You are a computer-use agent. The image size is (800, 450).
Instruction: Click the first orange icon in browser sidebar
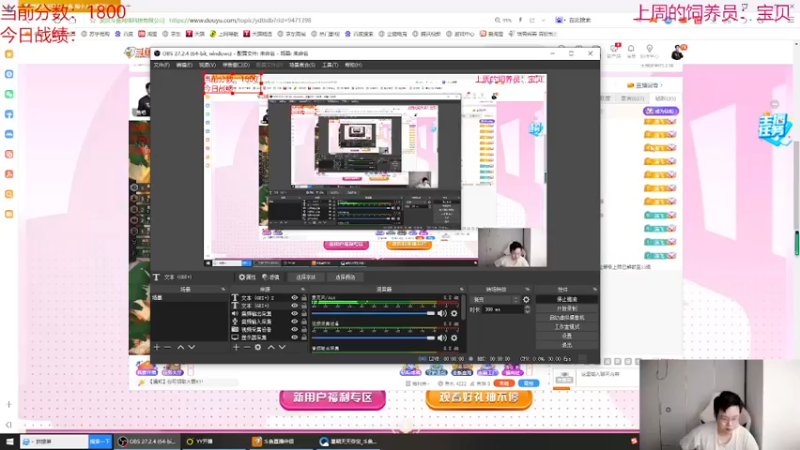click(x=9, y=54)
